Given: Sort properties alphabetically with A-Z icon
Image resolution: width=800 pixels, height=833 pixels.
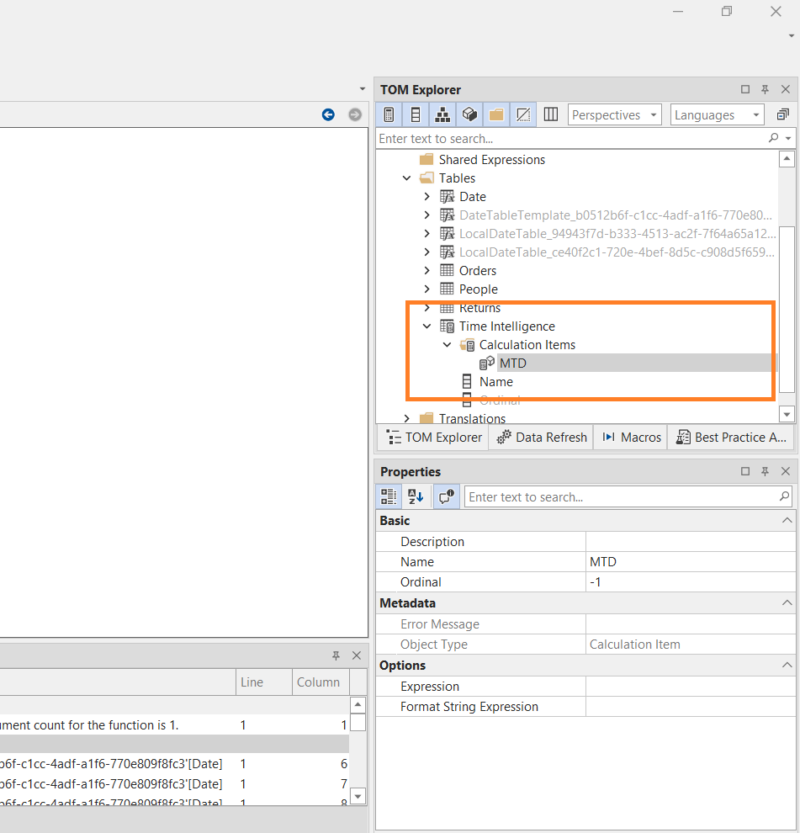Looking at the screenshot, I should point(417,496).
